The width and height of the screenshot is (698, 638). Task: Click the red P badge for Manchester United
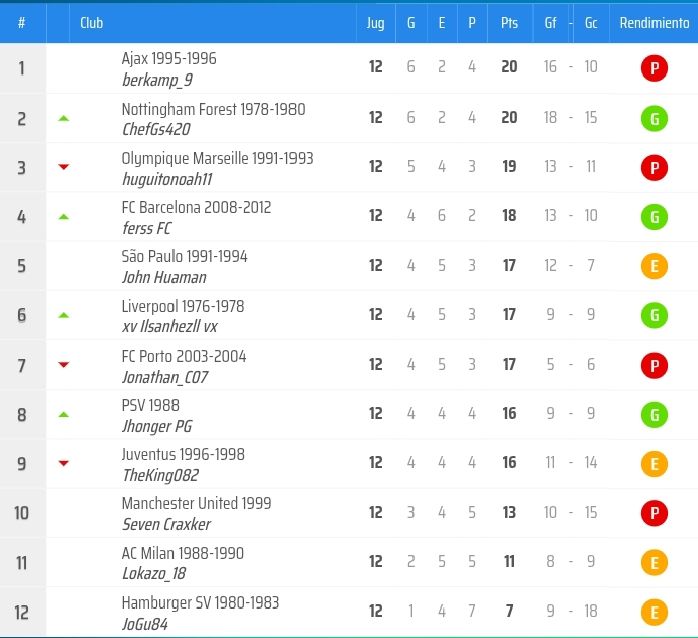pos(653,513)
